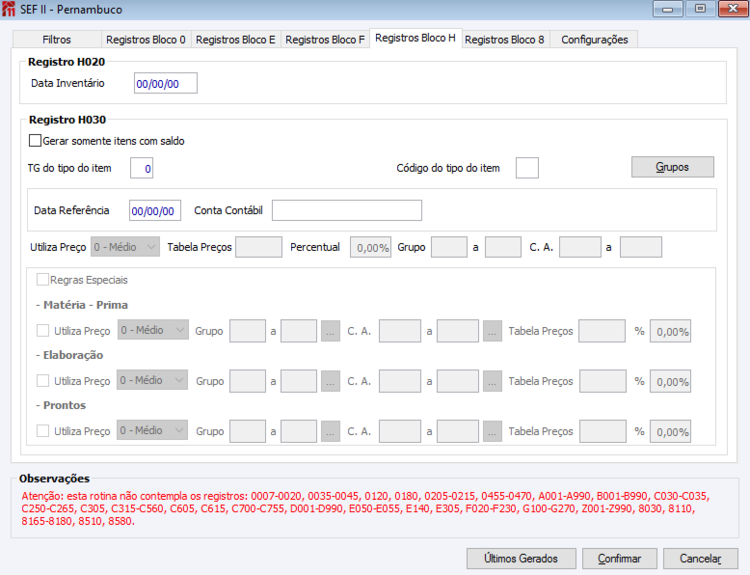Click Matéria - Prima Tabela Preços field

[x=602, y=331]
